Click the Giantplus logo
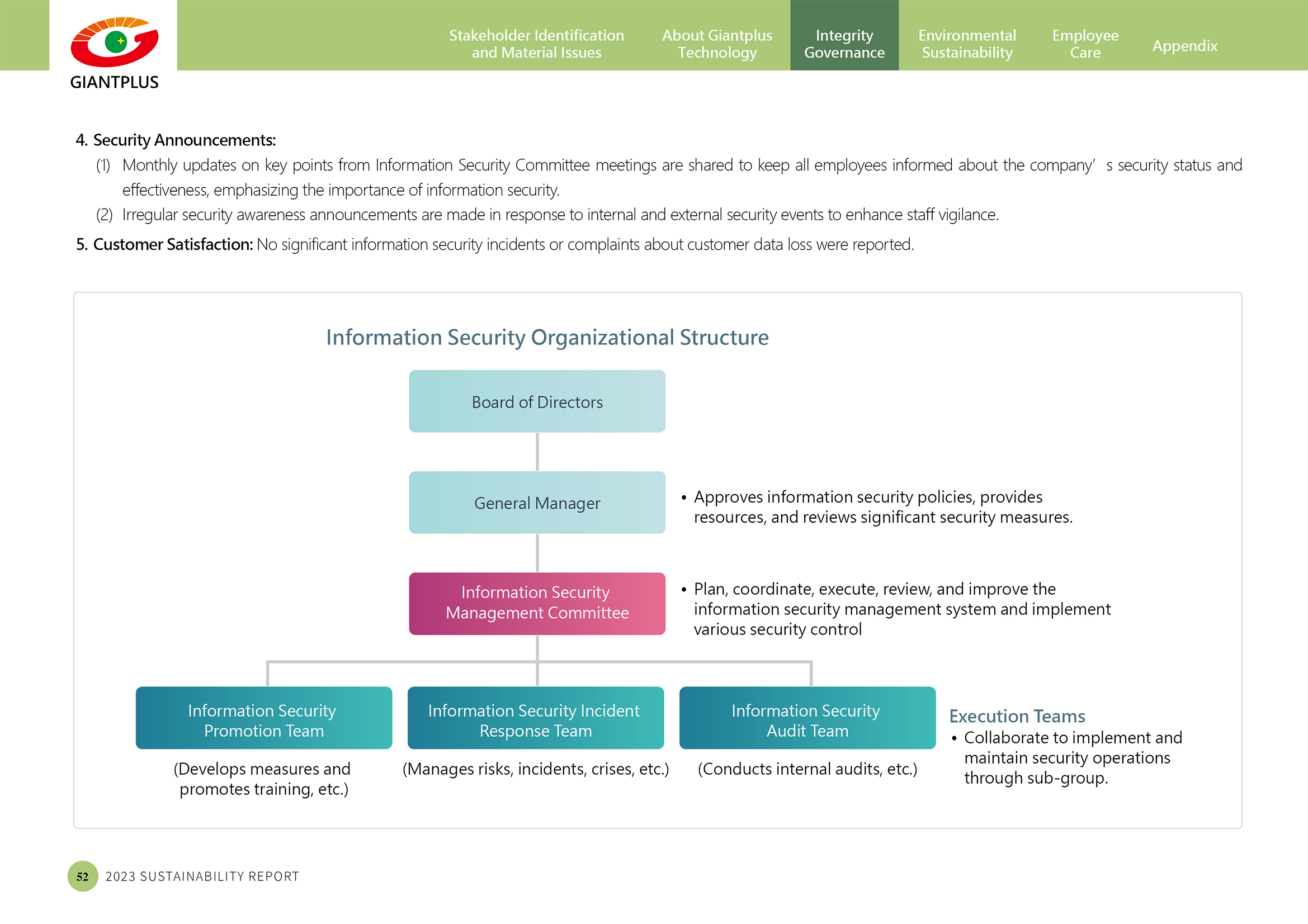 114,53
